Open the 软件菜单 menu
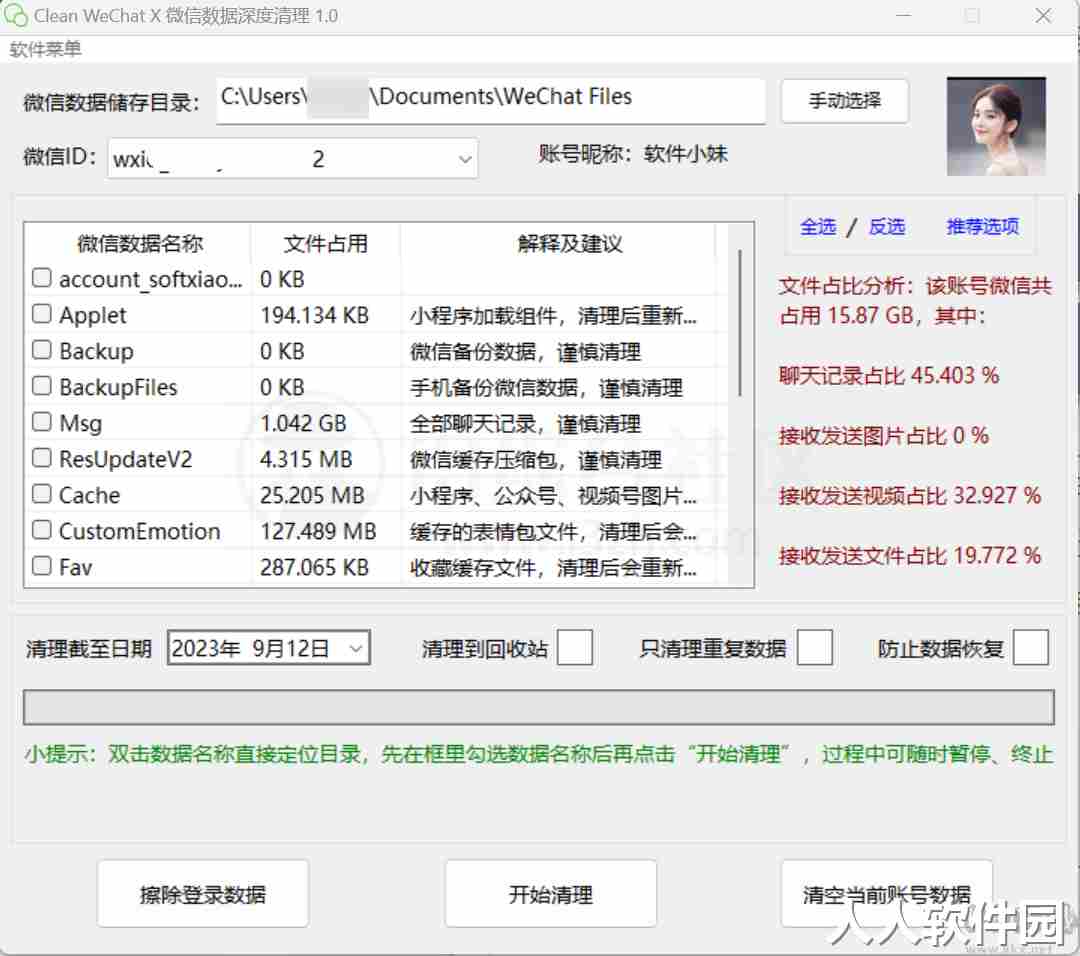 (x=45, y=50)
